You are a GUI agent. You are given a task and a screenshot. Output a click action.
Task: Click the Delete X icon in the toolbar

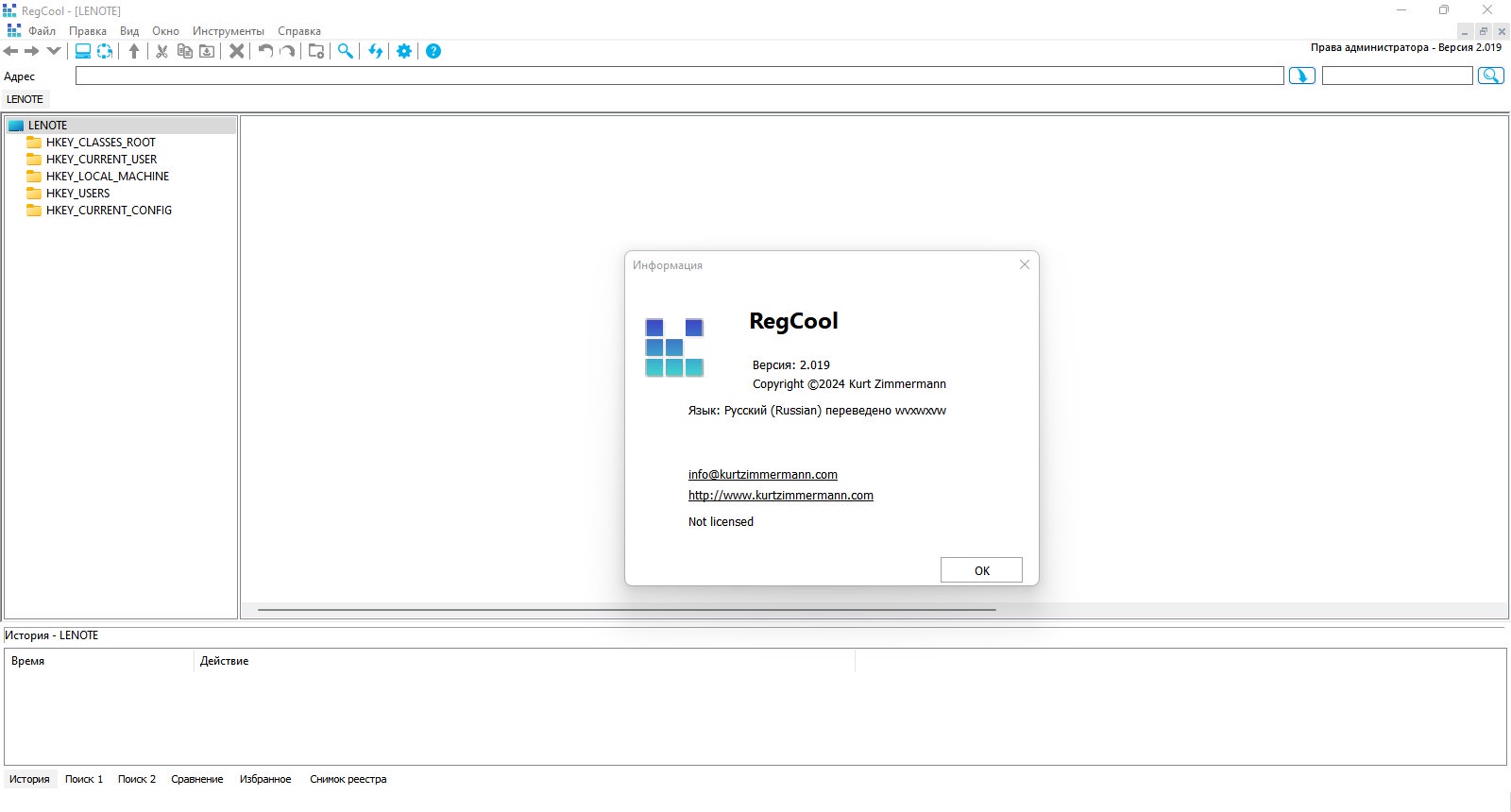coord(237,51)
